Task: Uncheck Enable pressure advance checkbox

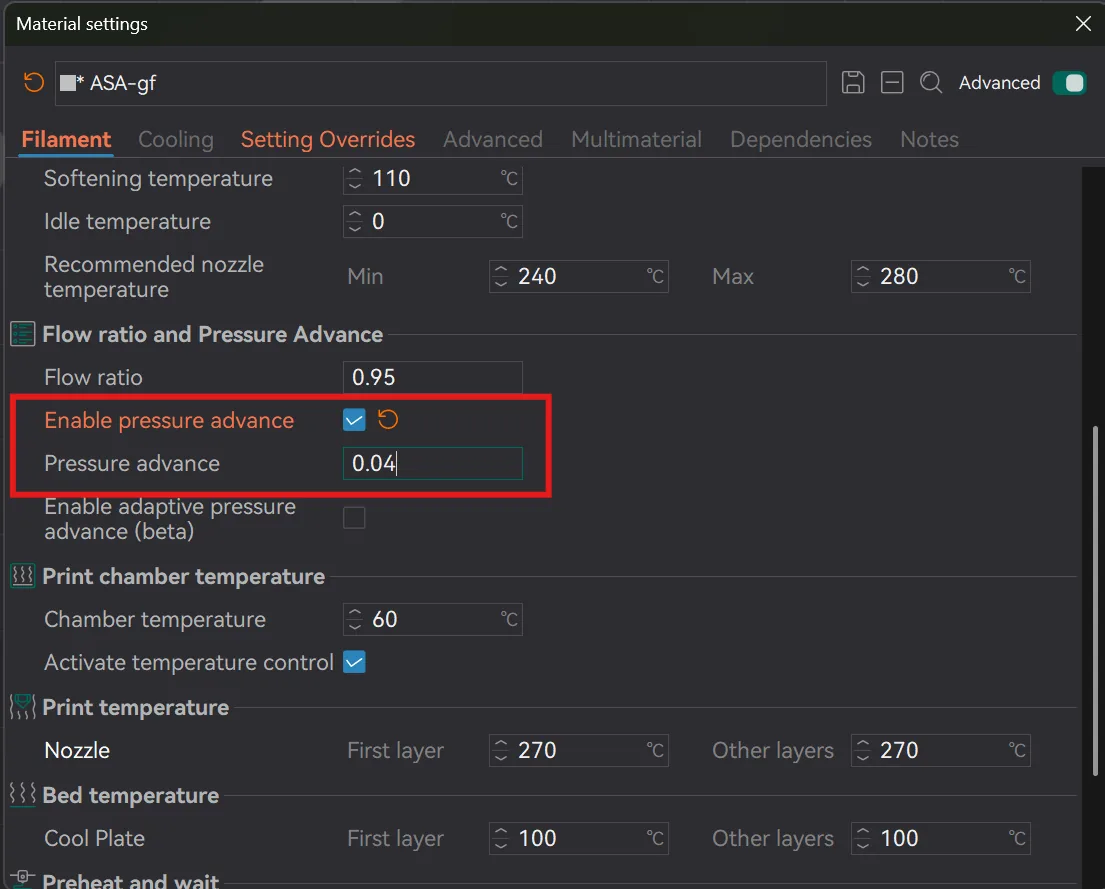Action: point(354,420)
